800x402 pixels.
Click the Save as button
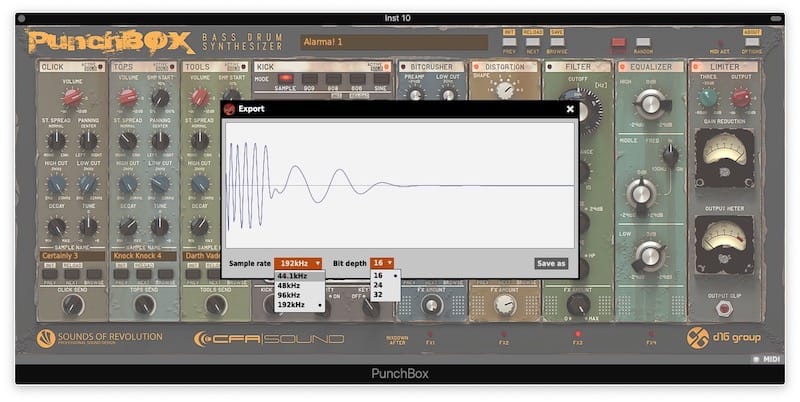pos(551,263)
